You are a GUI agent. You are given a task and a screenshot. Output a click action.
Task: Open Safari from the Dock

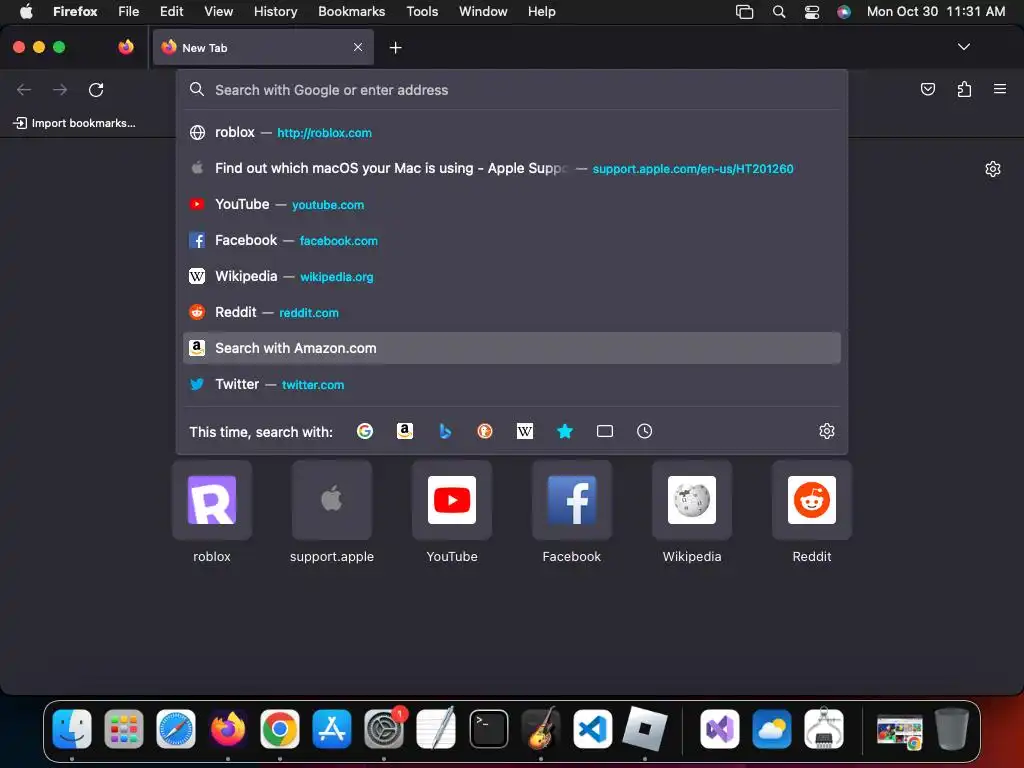tap(176, 729)
